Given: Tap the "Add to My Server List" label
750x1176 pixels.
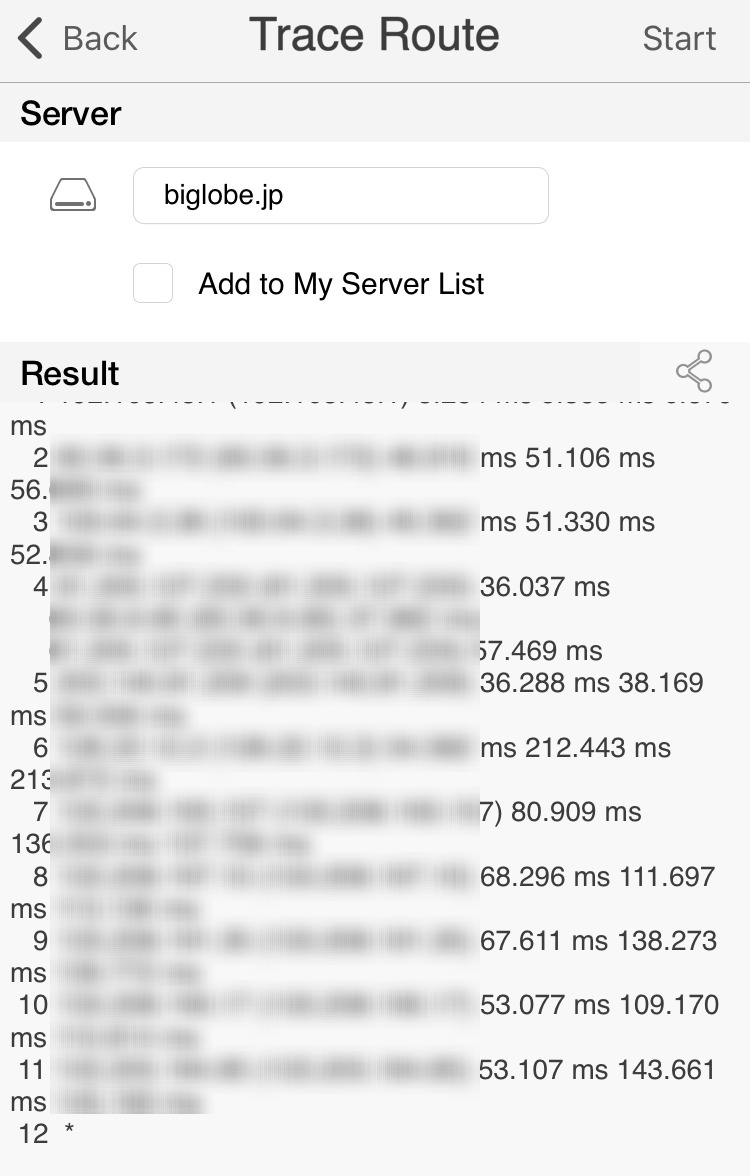Looking at the screenshot, I should [341, 284].
